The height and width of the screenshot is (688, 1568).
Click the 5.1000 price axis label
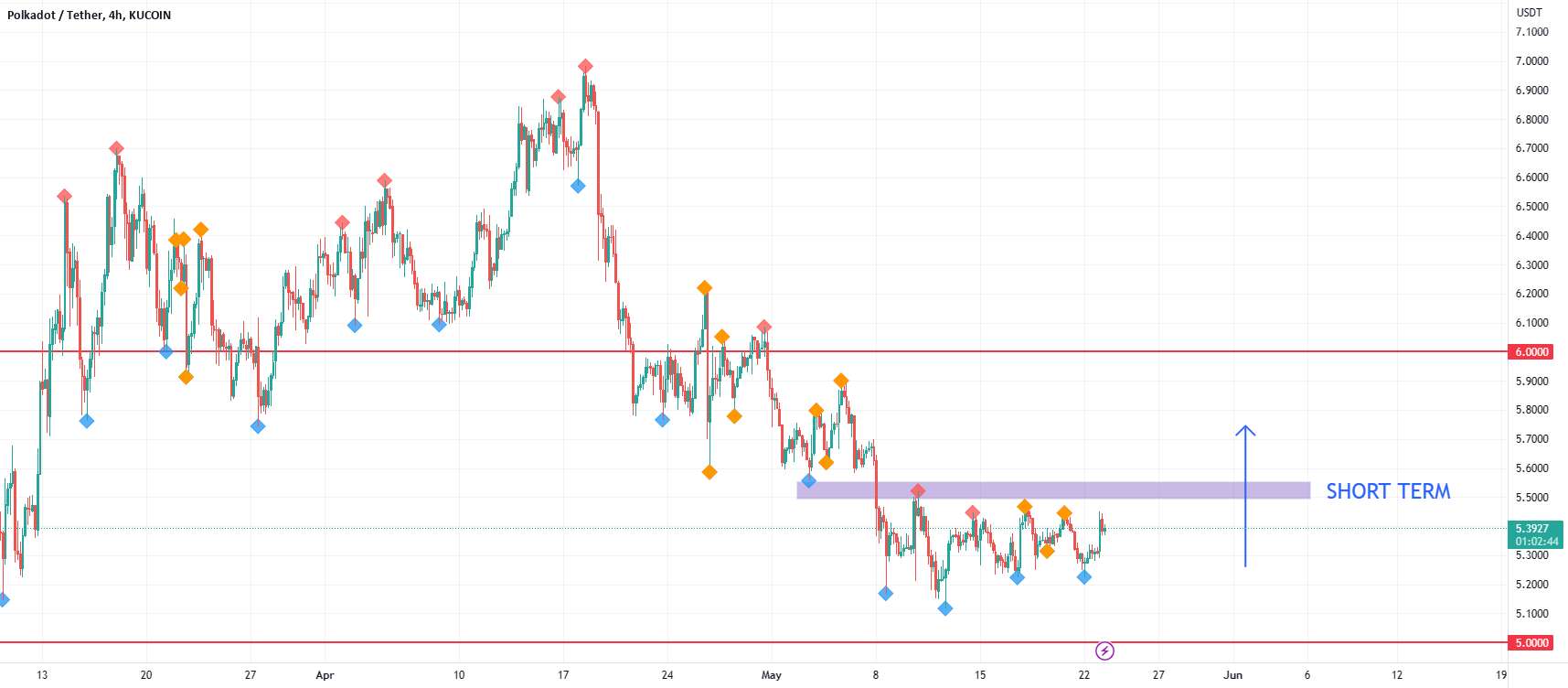coord(1531,614)
